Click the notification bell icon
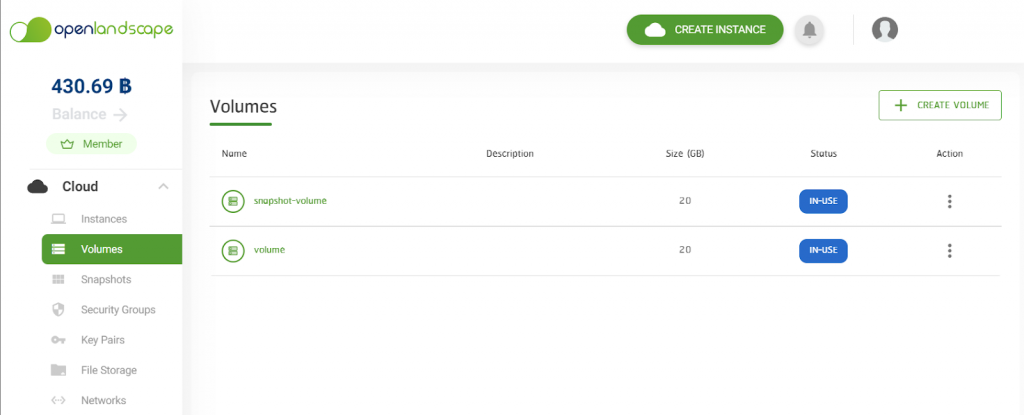The image size is (1024, 415). [x=809, y=30]
